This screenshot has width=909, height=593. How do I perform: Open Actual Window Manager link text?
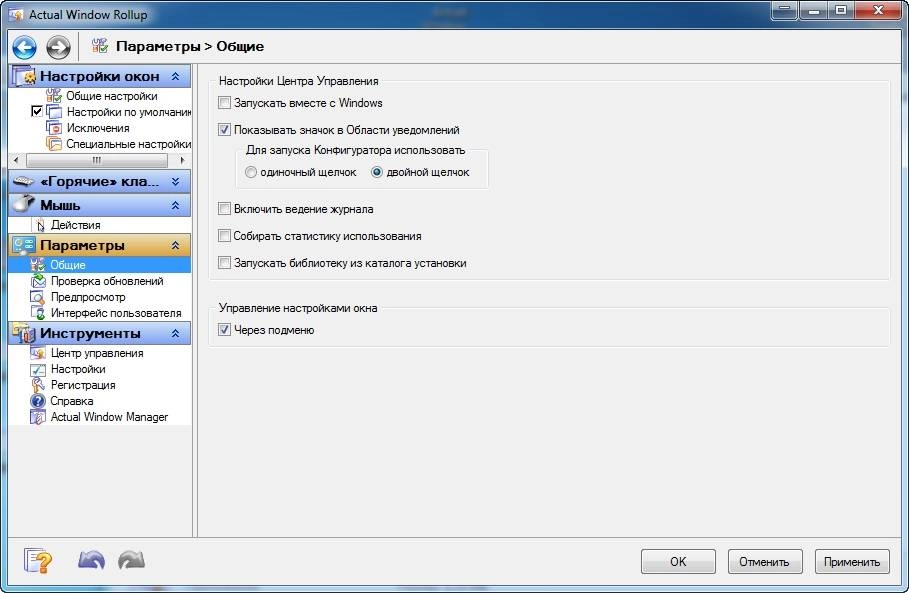tap(109, 417)
